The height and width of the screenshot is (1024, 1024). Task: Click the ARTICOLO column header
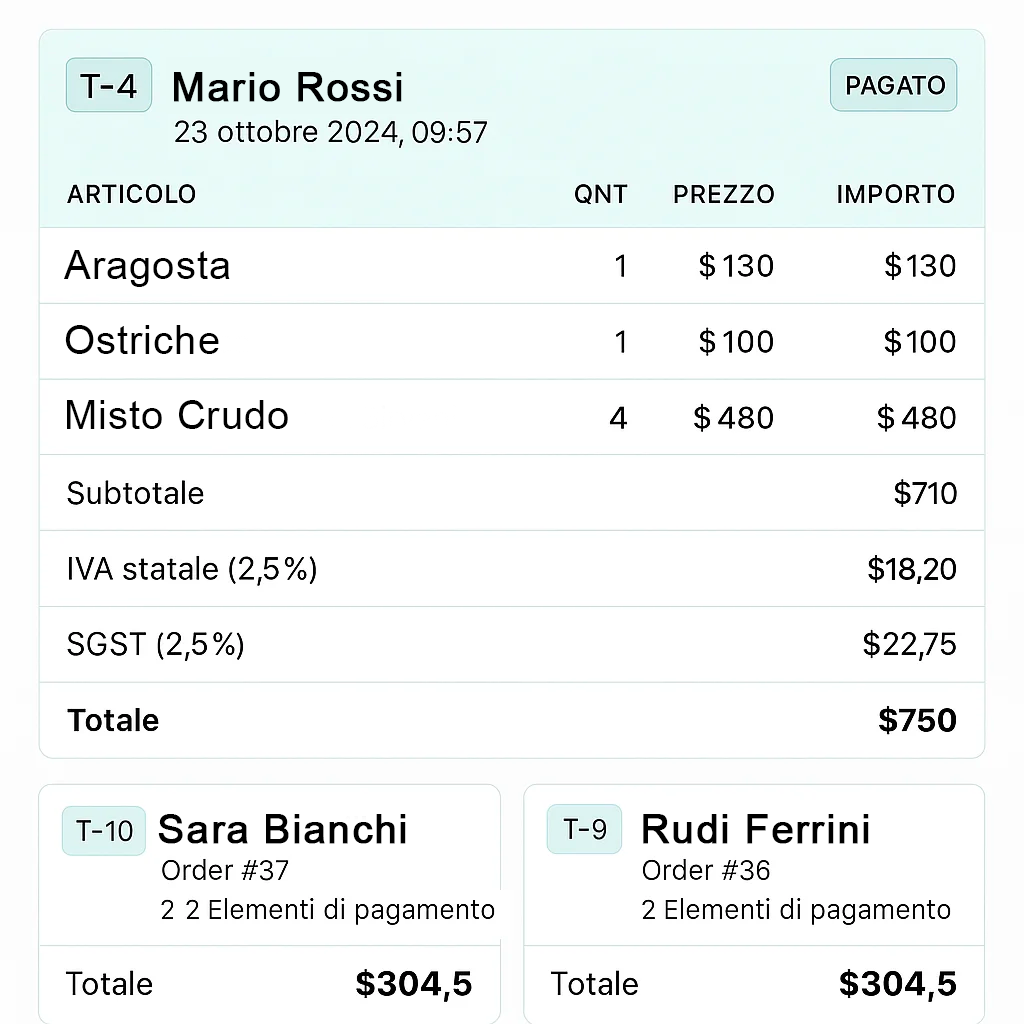click(x=131, y=194)
